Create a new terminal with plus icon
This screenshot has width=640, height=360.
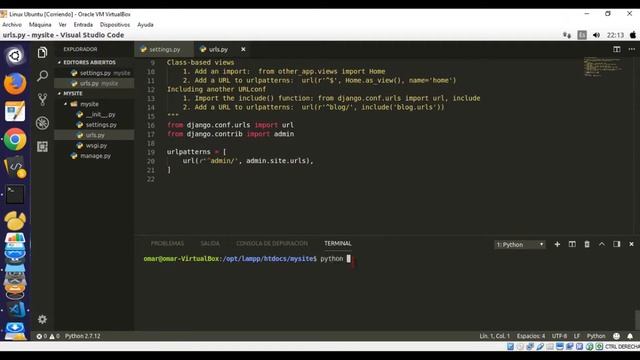click(x=557, y=244)
